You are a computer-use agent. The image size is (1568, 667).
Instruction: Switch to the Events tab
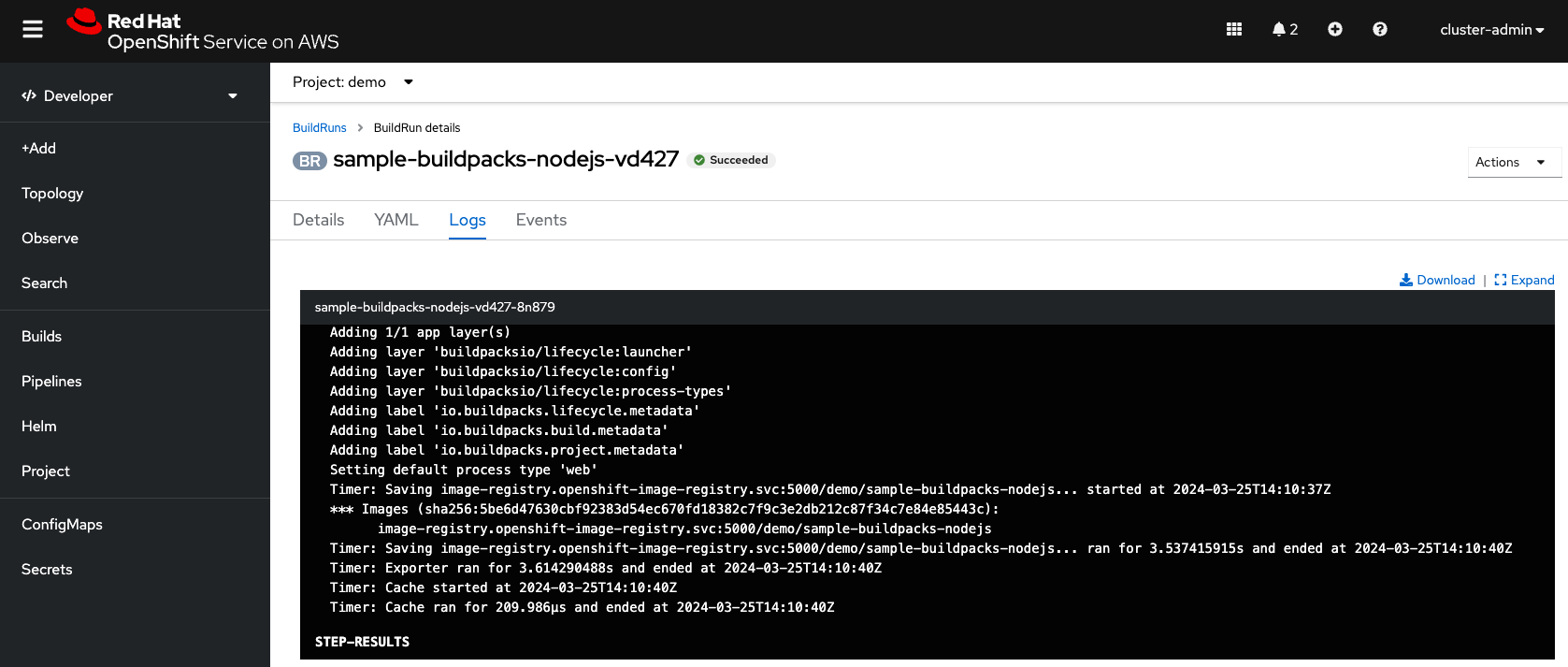click(540, 220)
